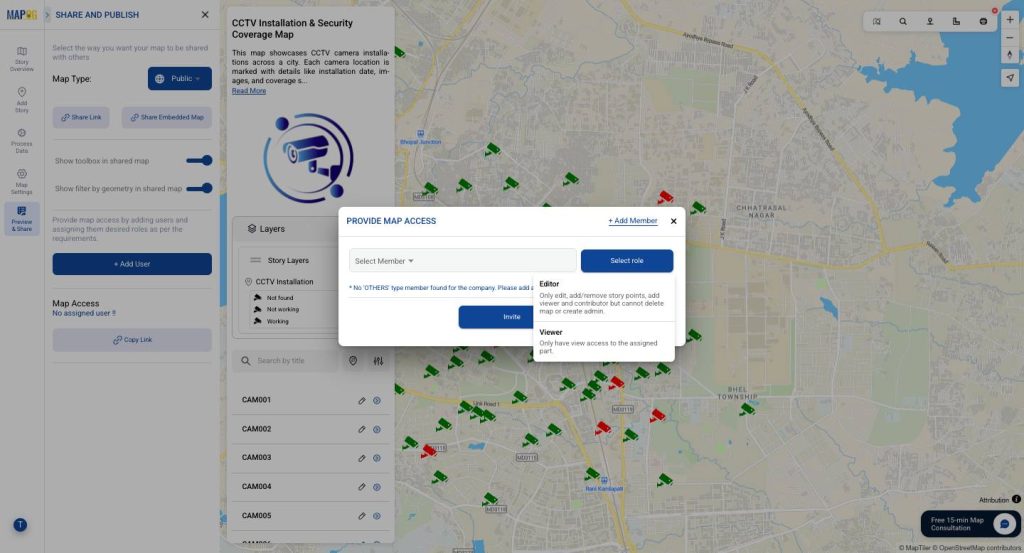Toggle Show toolbox in shared map
This screenshot has width=1024, height=553.
tap(199, 160)
